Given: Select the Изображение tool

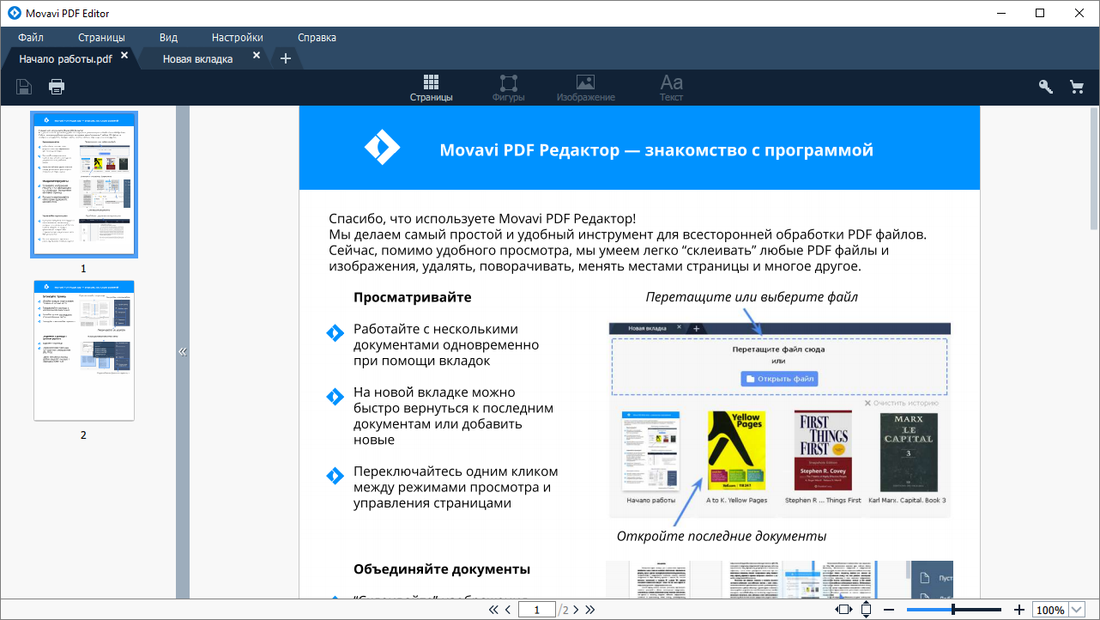Looking at the screenshot, I should [x=586, y=88].
